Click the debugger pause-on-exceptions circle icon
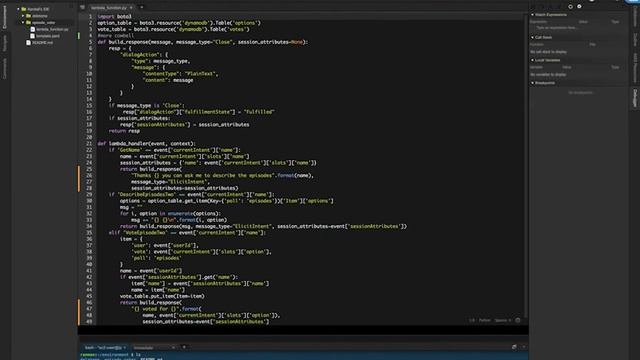Image resolution: width=640 pixels, height=360 pixels. coord(570,7)
